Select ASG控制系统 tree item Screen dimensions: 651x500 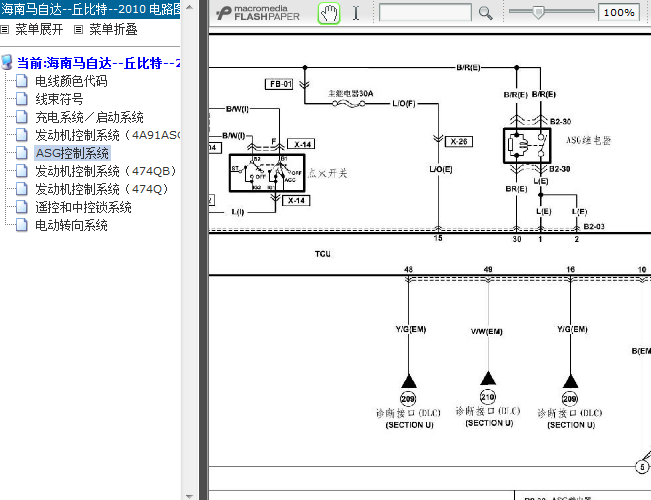point(72,153)
